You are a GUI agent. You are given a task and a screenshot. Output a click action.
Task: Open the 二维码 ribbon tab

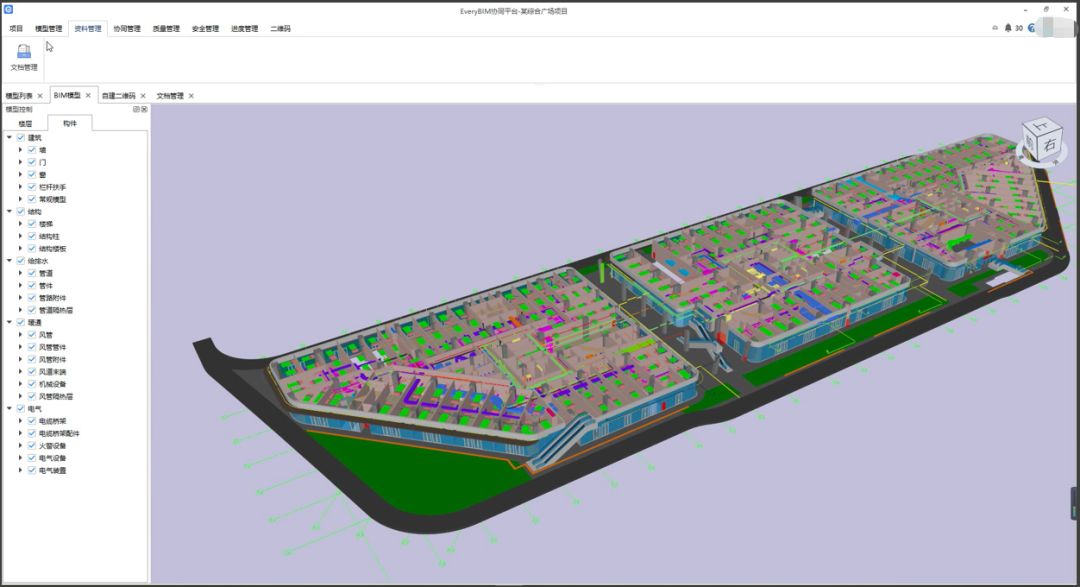(x=280, y=29)
